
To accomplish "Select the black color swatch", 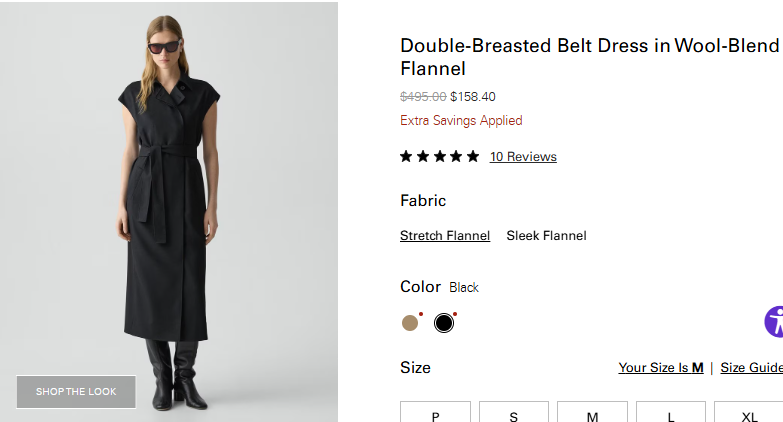I will click(x=444, y=322).
